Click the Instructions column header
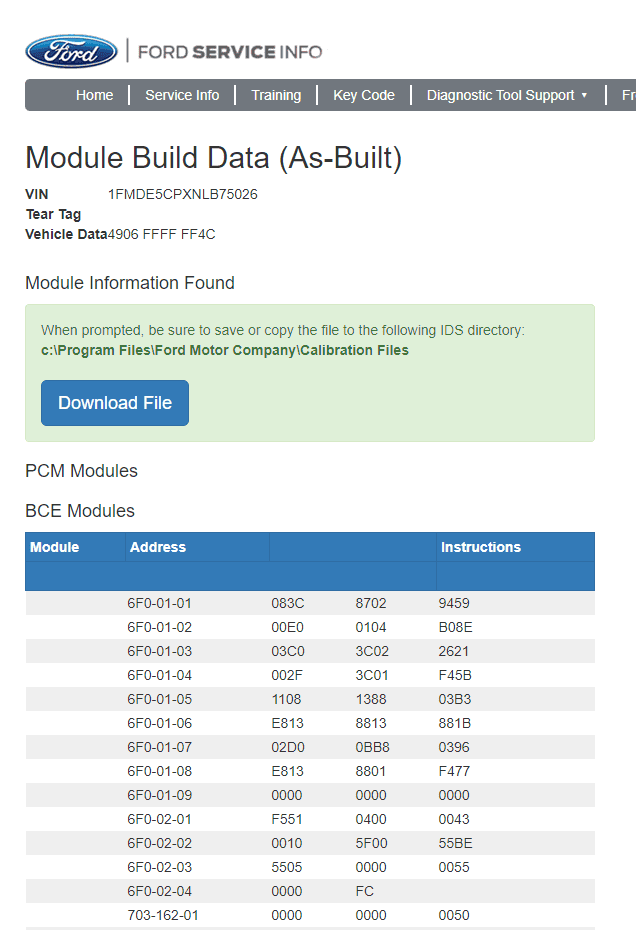Viewport: 636px width, 930px height. click(x=481, y=547)
